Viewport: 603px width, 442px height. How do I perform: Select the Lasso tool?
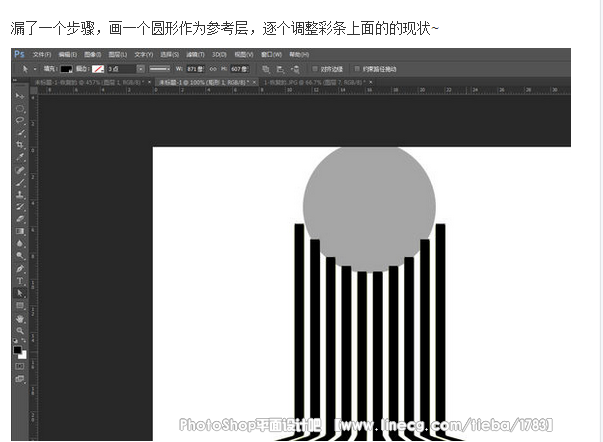[20, 120]
